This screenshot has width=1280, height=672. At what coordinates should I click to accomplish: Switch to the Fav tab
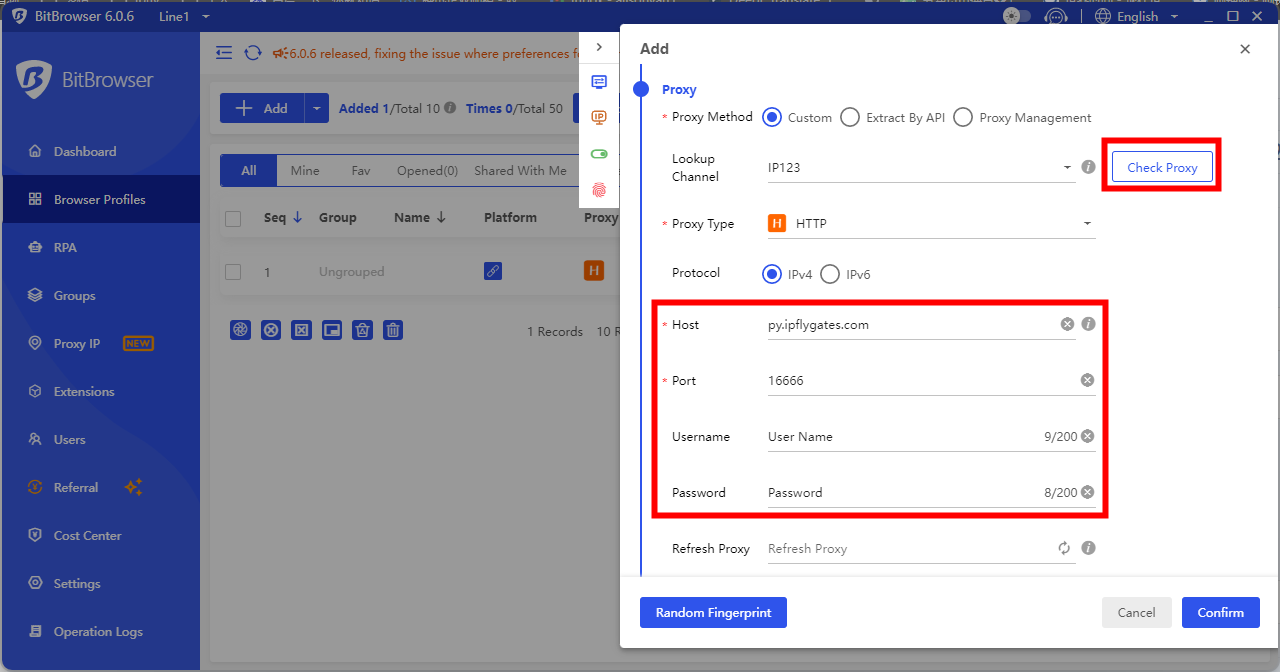click(x=361, y=171)
